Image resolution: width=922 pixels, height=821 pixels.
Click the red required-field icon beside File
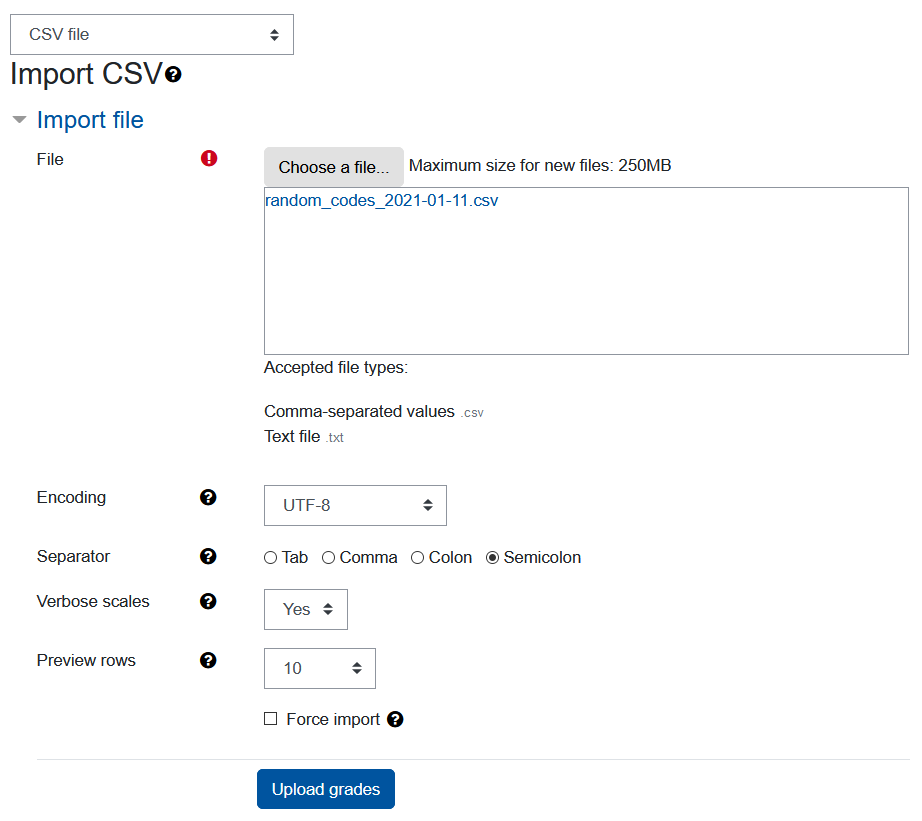pos(208,158)
